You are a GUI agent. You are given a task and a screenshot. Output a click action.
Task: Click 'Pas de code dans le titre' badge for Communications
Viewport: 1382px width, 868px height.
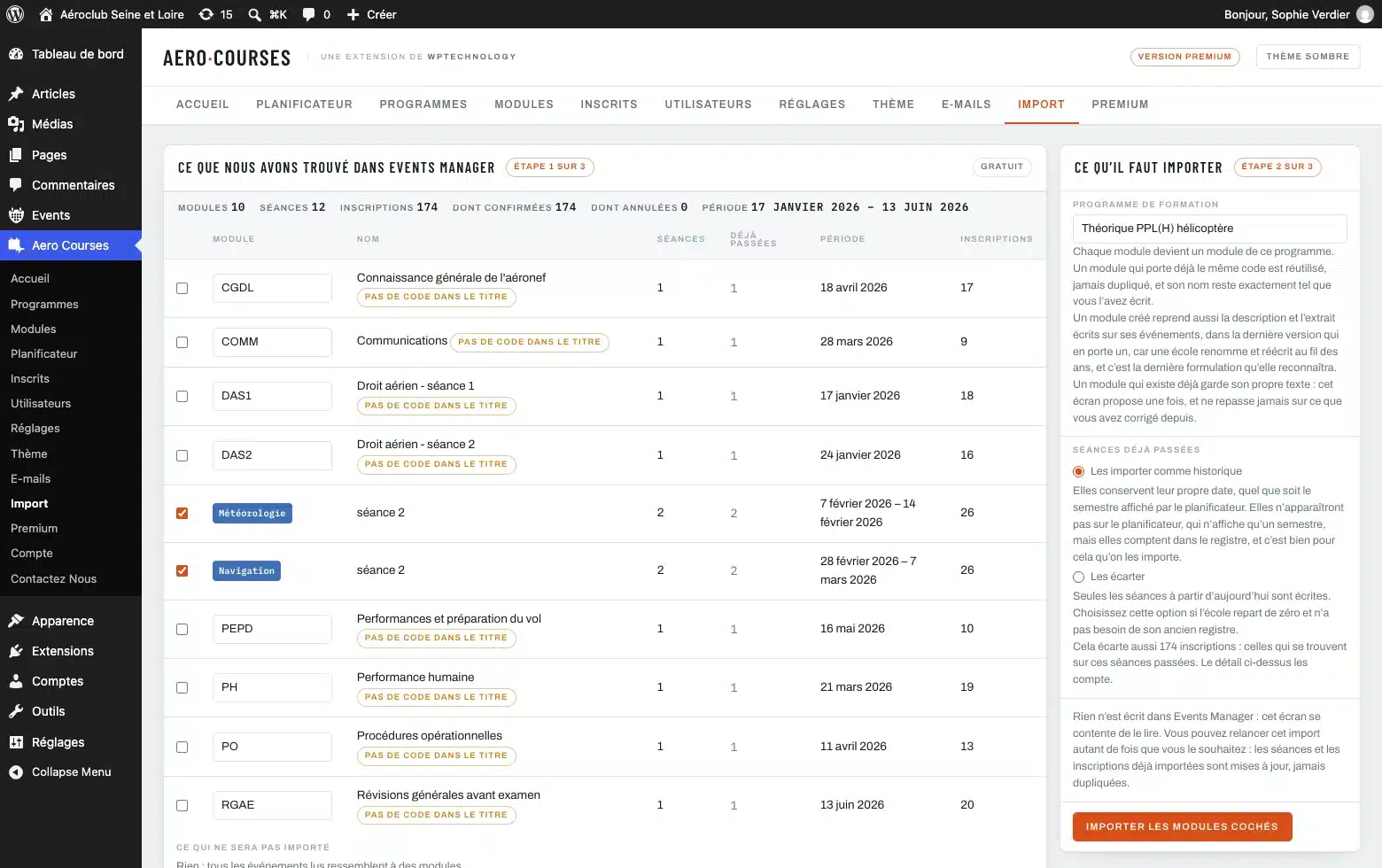tap(529, 342)
